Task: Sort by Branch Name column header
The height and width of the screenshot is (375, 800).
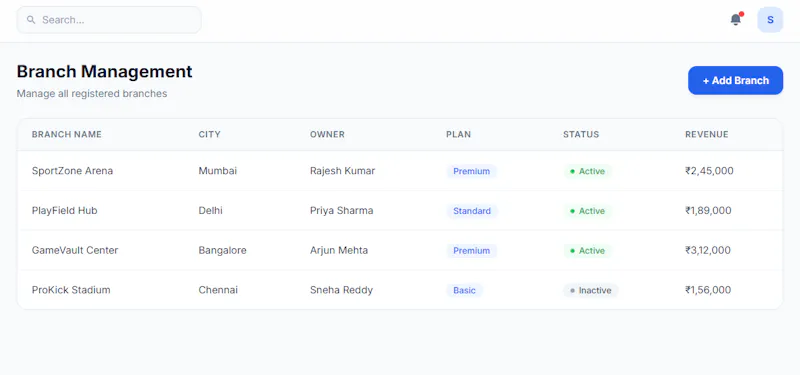Action: tap(67, 135)
